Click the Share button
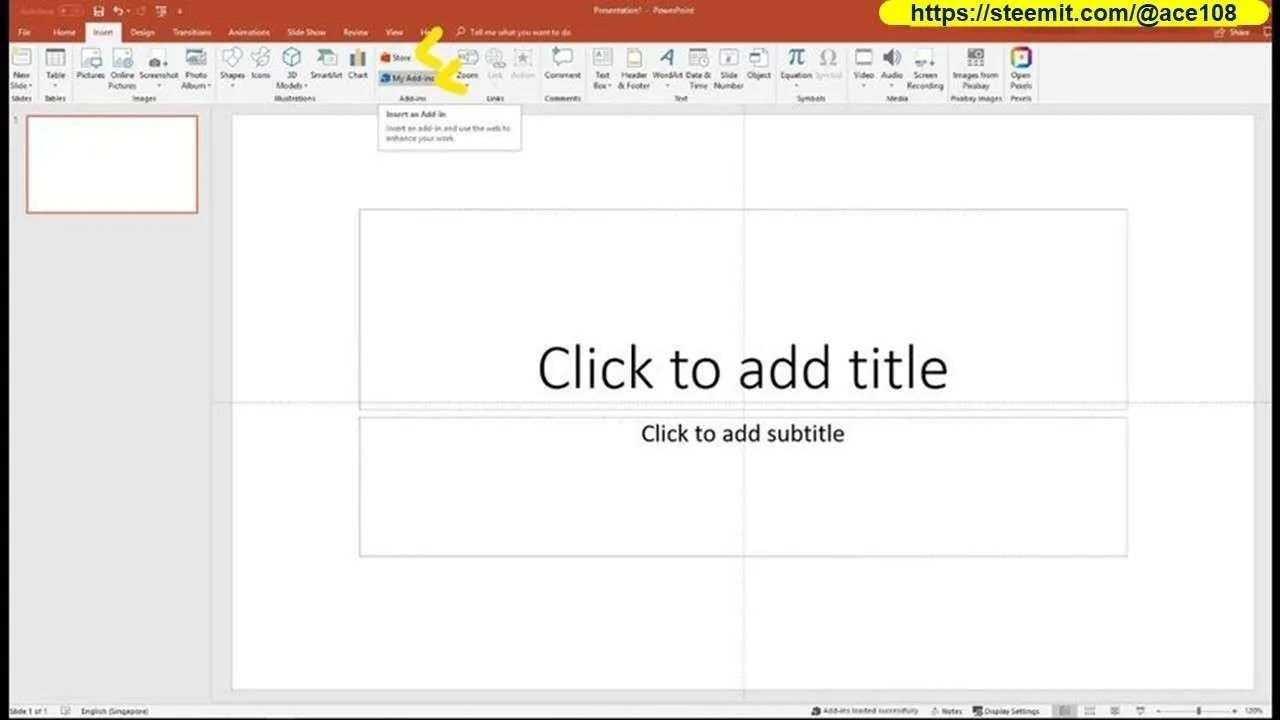Screen dimensions: 1280x720 [x=1232, y=32]
